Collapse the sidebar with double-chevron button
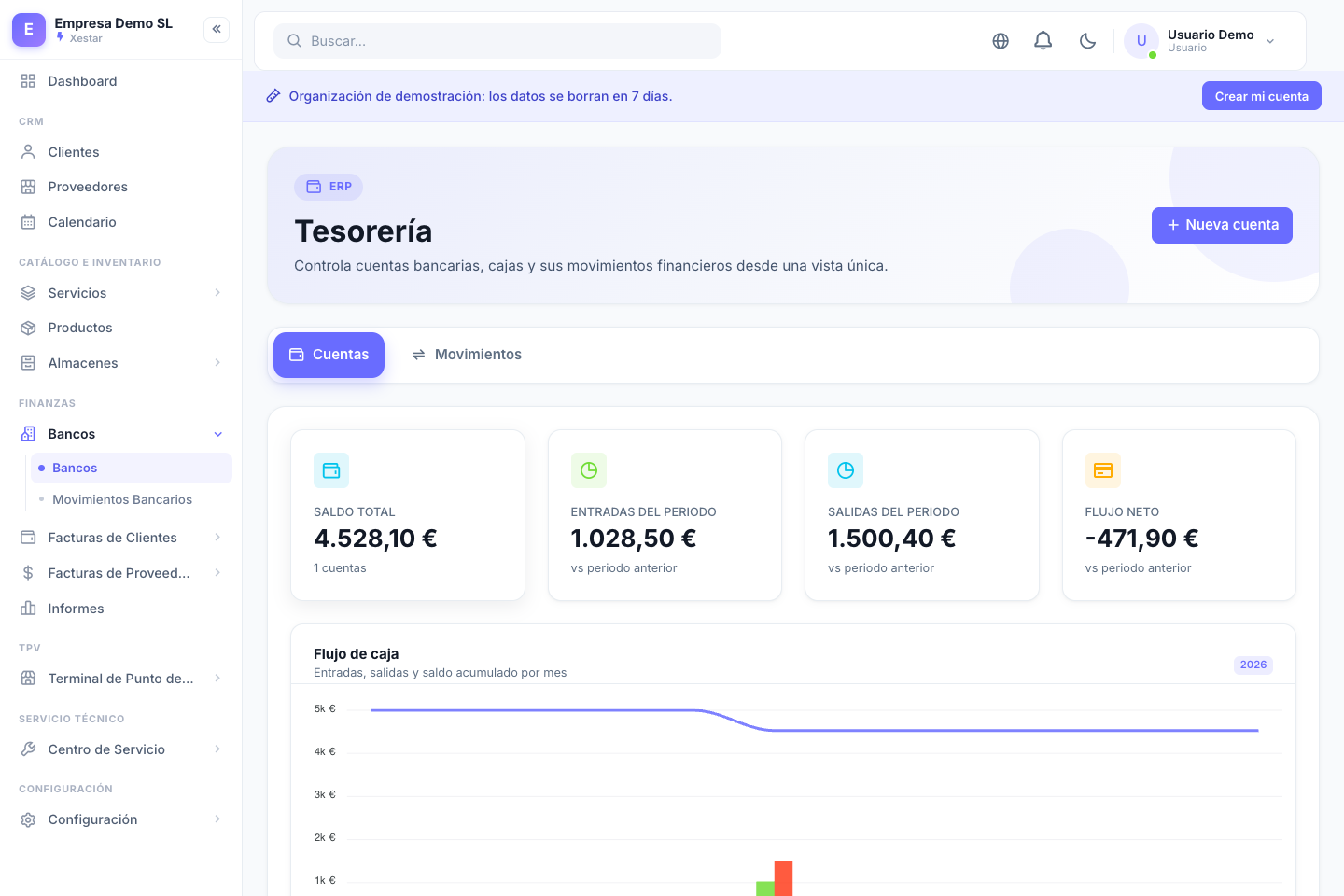 [x=217, y=30]
